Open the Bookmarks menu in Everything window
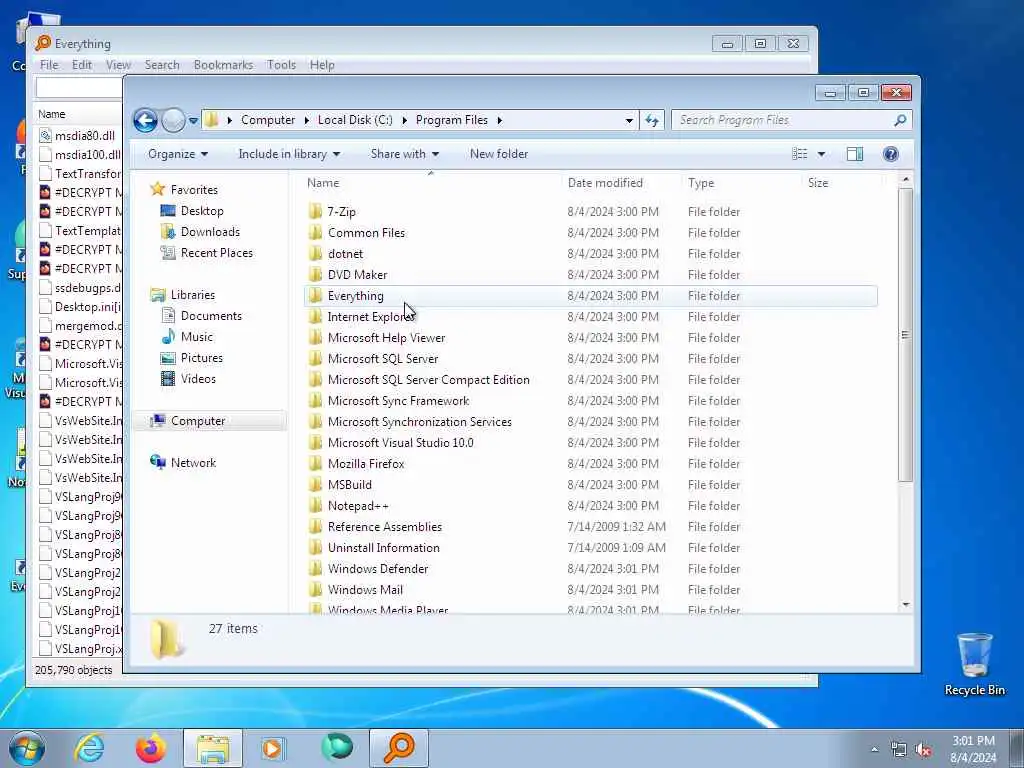The width and height of the screenshot is (1024, 768). (x=223, y=65)
